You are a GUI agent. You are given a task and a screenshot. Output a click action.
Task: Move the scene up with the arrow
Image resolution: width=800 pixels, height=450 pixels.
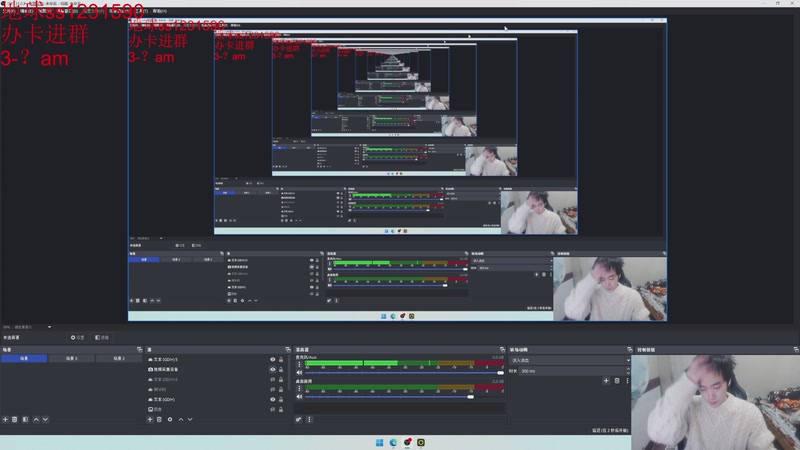point(36,419)
